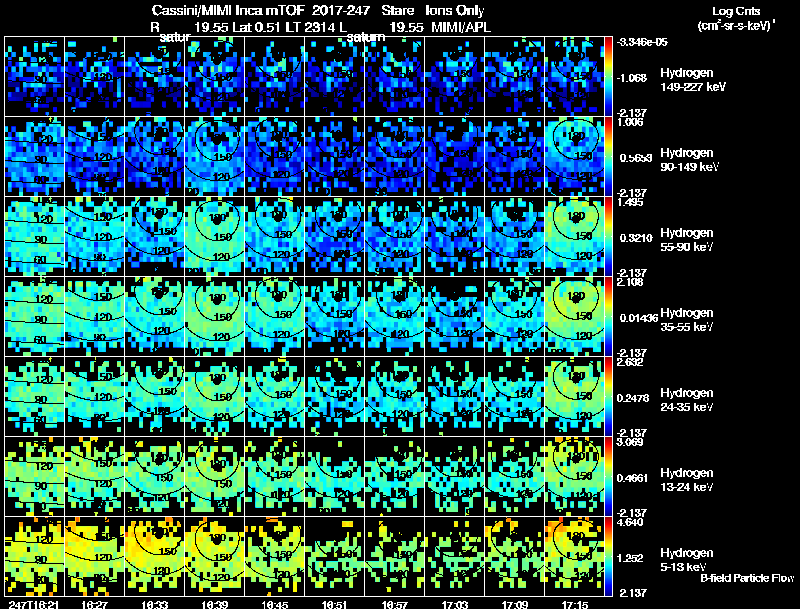Click the '1.495' scale maximum value

[x=630, y=202]
